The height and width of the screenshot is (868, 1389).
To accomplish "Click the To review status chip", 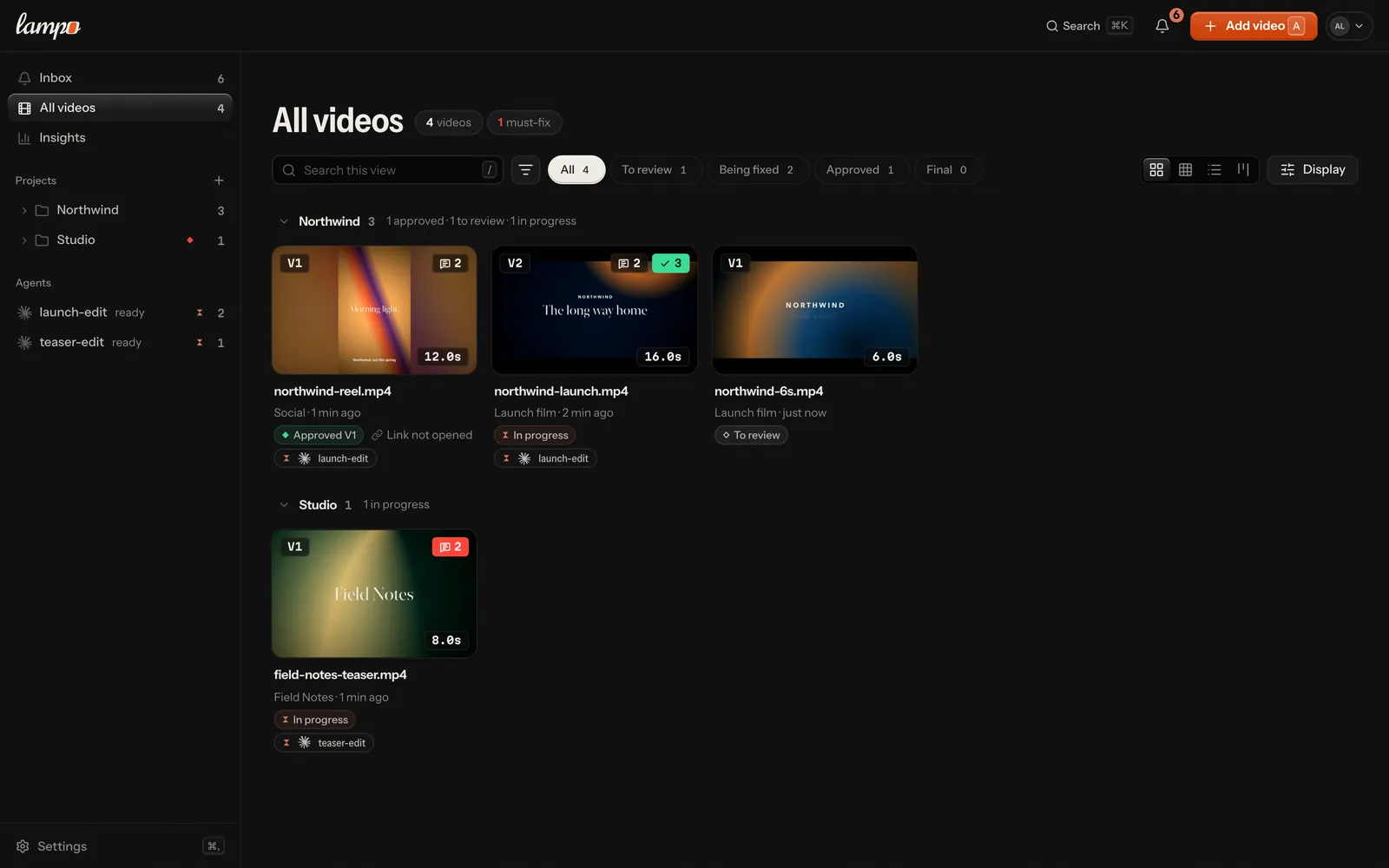I will (751, 436).
